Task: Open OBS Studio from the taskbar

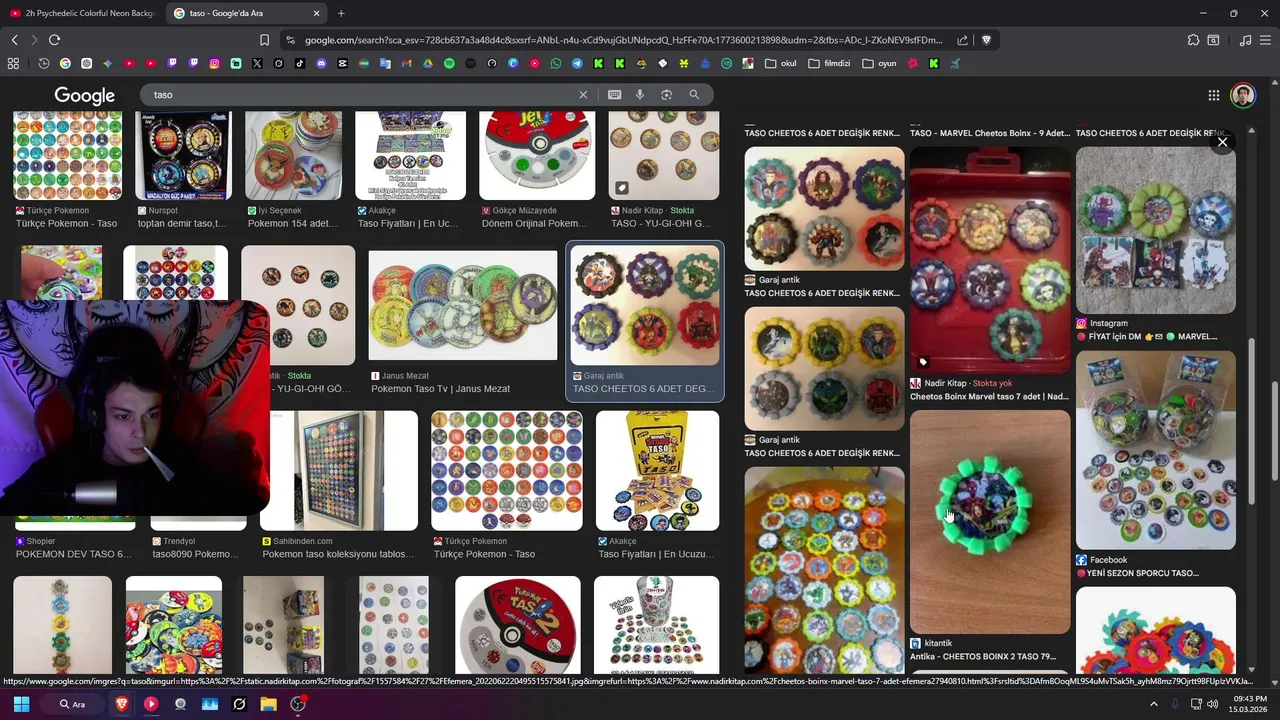Action: pyautogui.click(x=297, y=704)
